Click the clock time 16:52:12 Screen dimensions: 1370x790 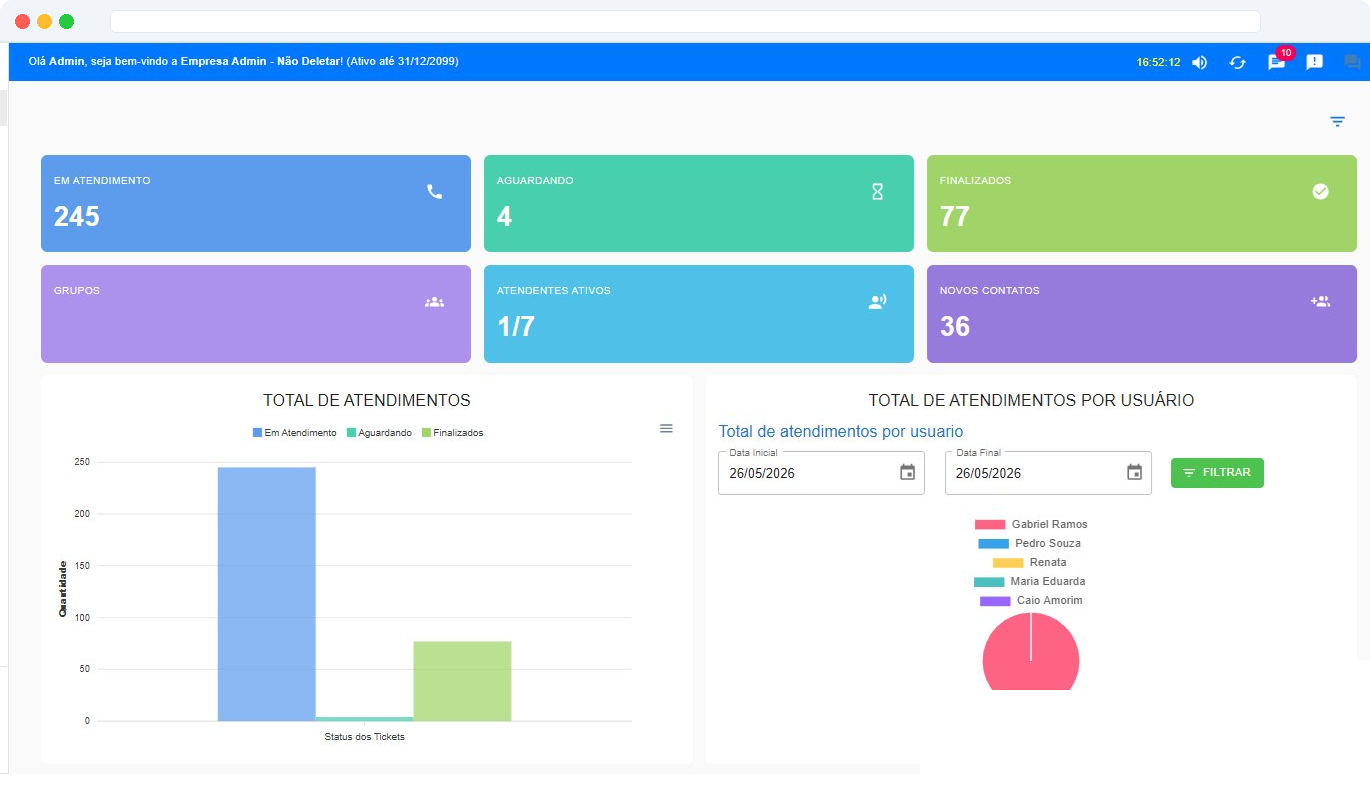[1158, 62]
